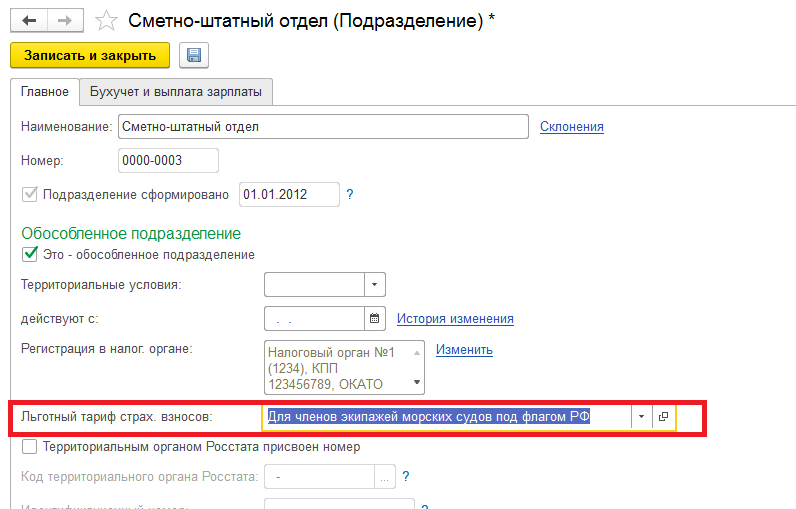
Task: Click the forward arrow navigation button
Action: coord(65,21)
